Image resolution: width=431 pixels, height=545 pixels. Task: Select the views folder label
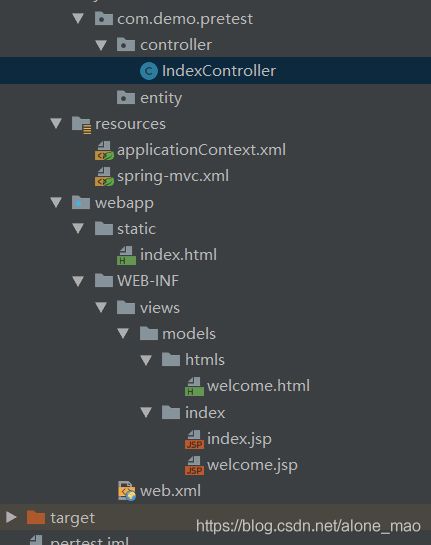(x=160, y=308)
